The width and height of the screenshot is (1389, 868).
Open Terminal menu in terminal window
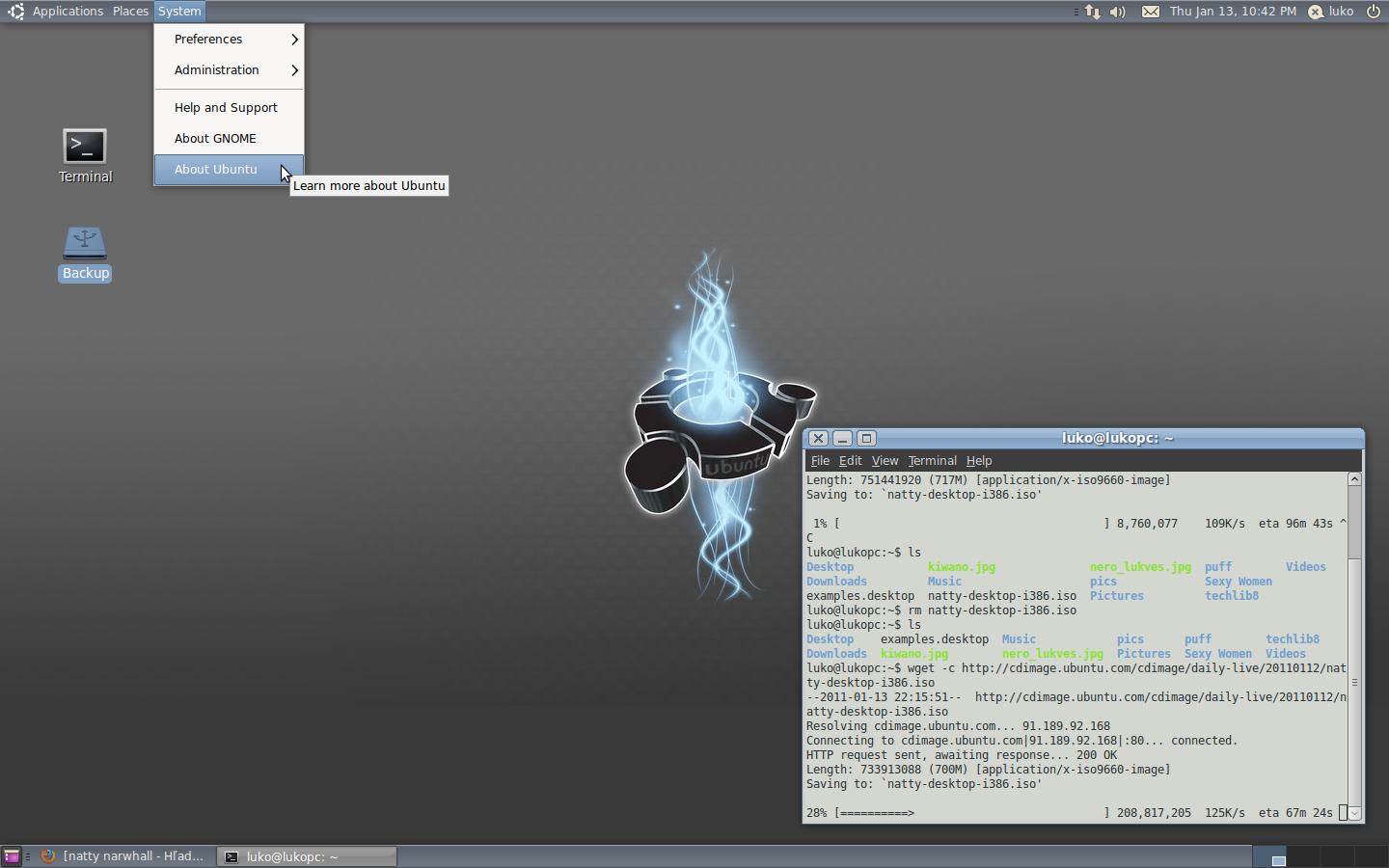pyautogui.click(x=932, y=461)
